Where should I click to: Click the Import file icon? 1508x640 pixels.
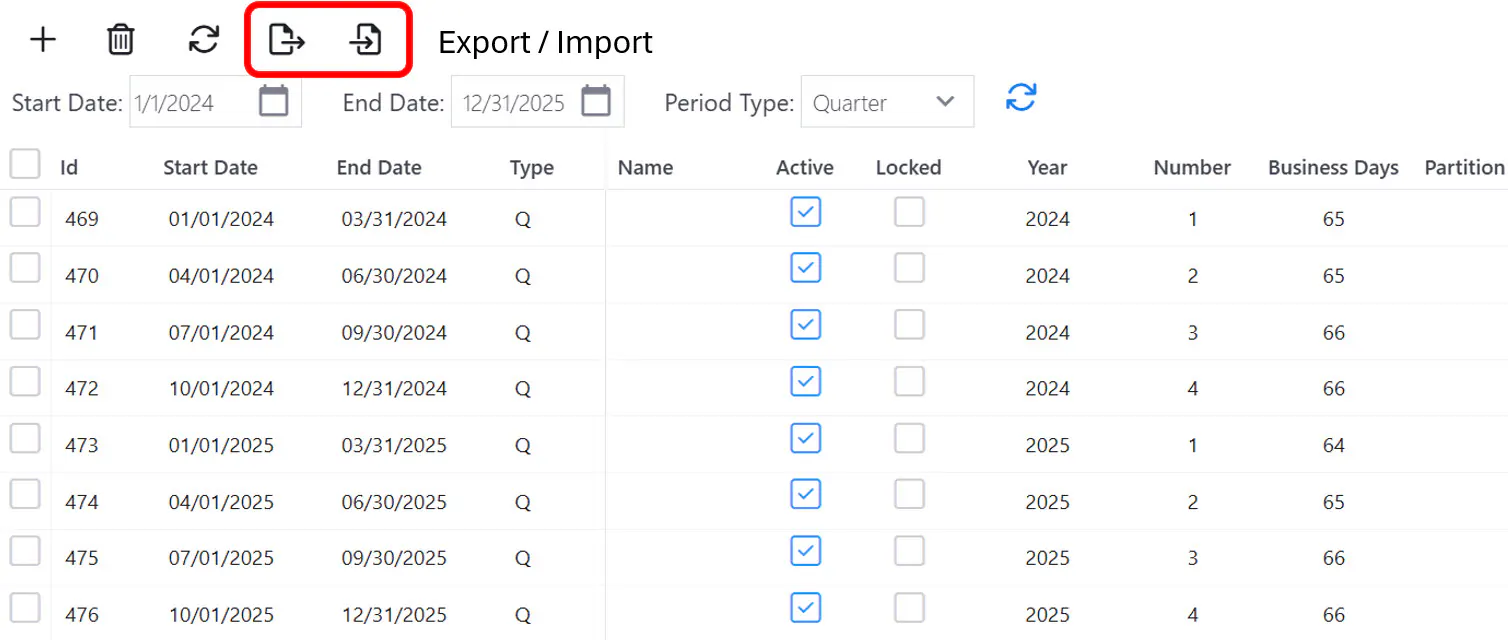click(x=366, y=40)
